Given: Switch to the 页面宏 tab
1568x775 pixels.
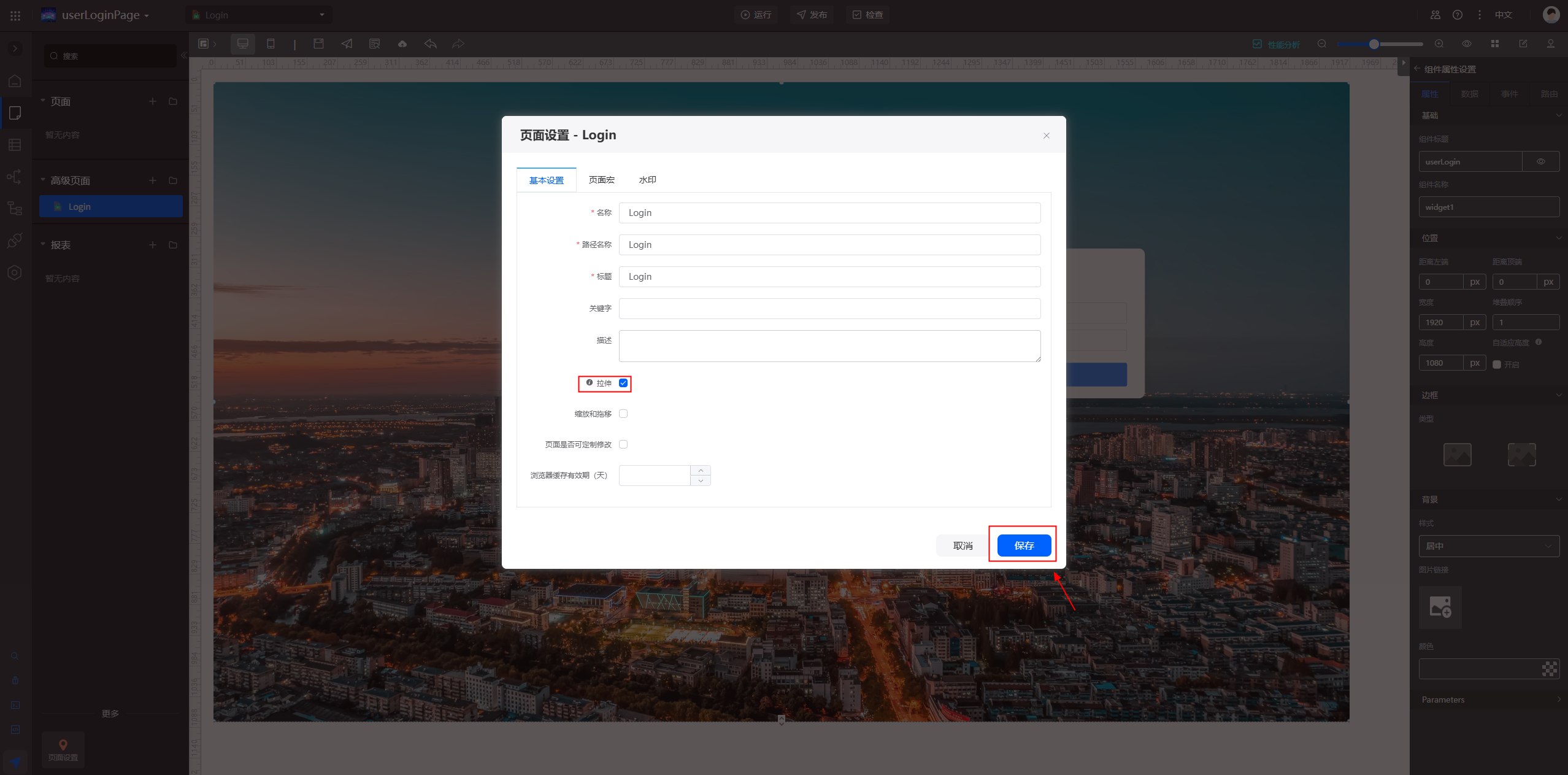Looking at the screenshot, I should pos(601,180).
